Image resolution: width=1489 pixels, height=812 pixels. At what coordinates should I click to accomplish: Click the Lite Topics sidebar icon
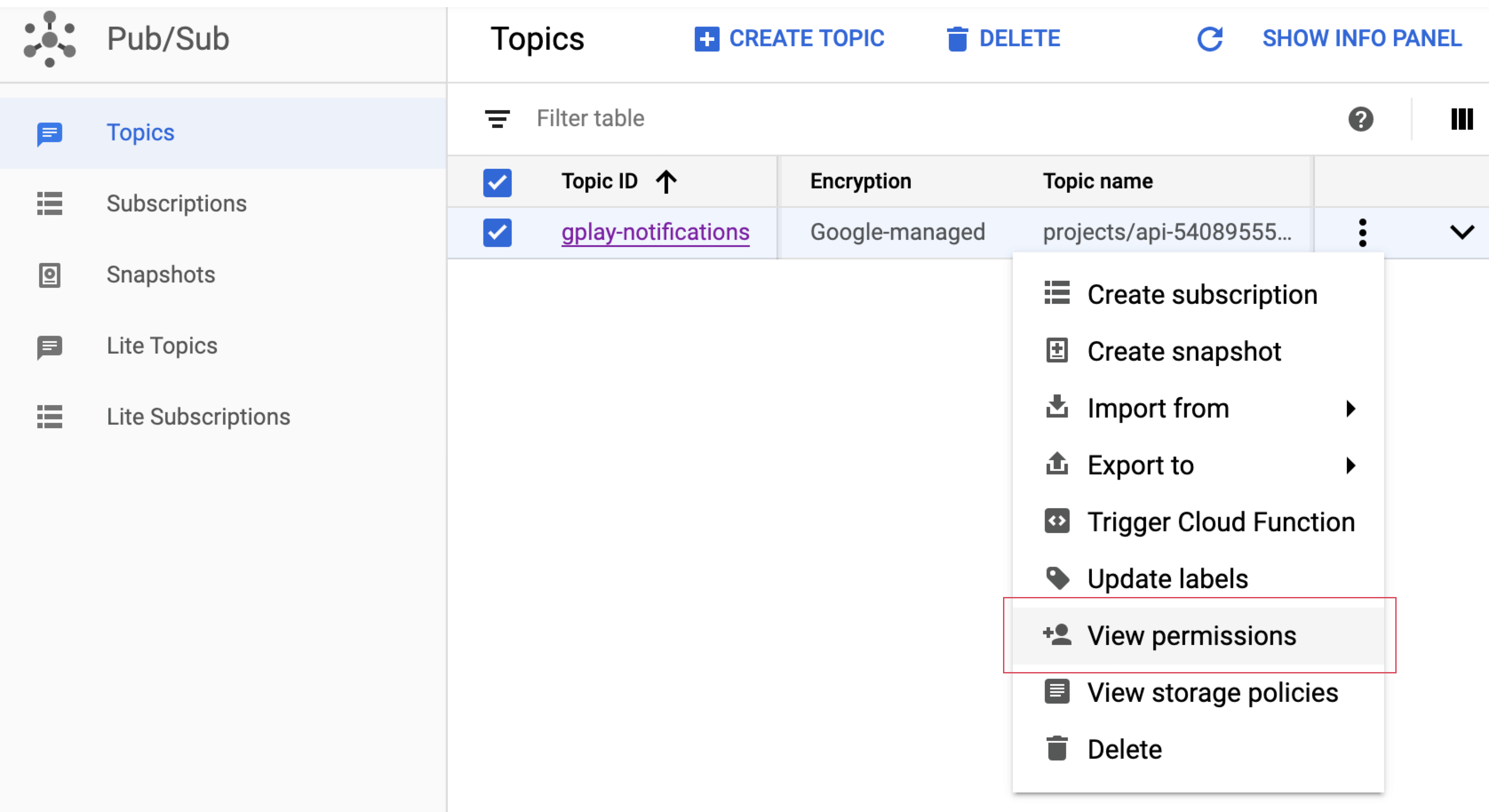[50, 346]
